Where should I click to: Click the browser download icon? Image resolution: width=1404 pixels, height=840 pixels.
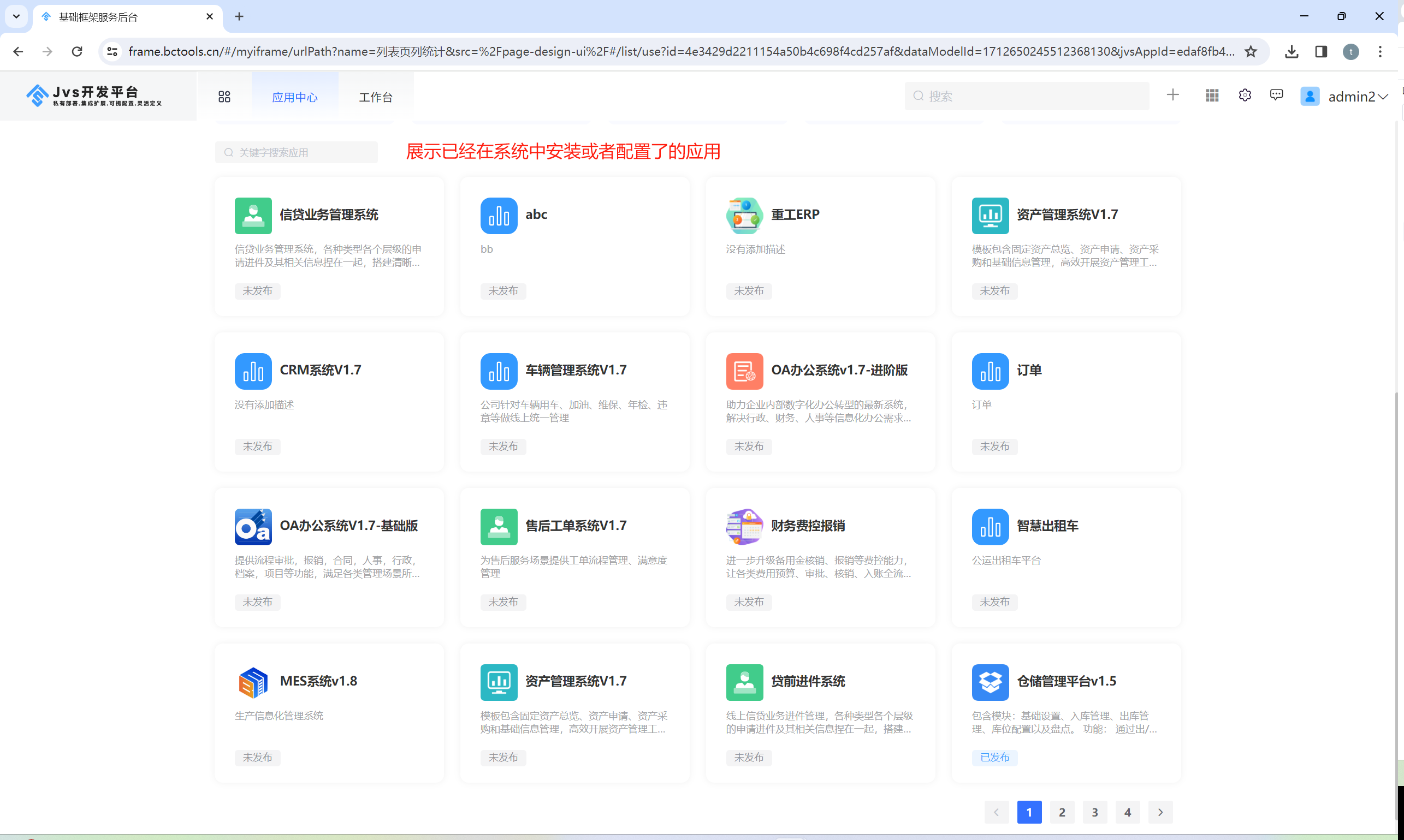click(x=1292, y=51)
